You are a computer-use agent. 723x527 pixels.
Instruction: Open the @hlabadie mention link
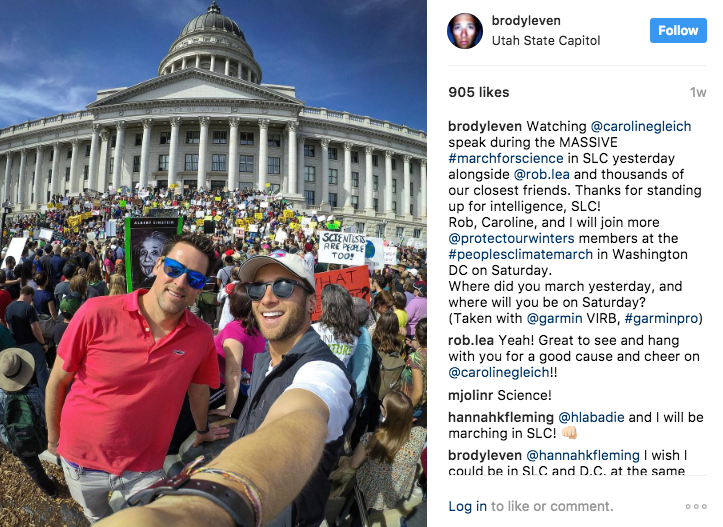(591, 417)
